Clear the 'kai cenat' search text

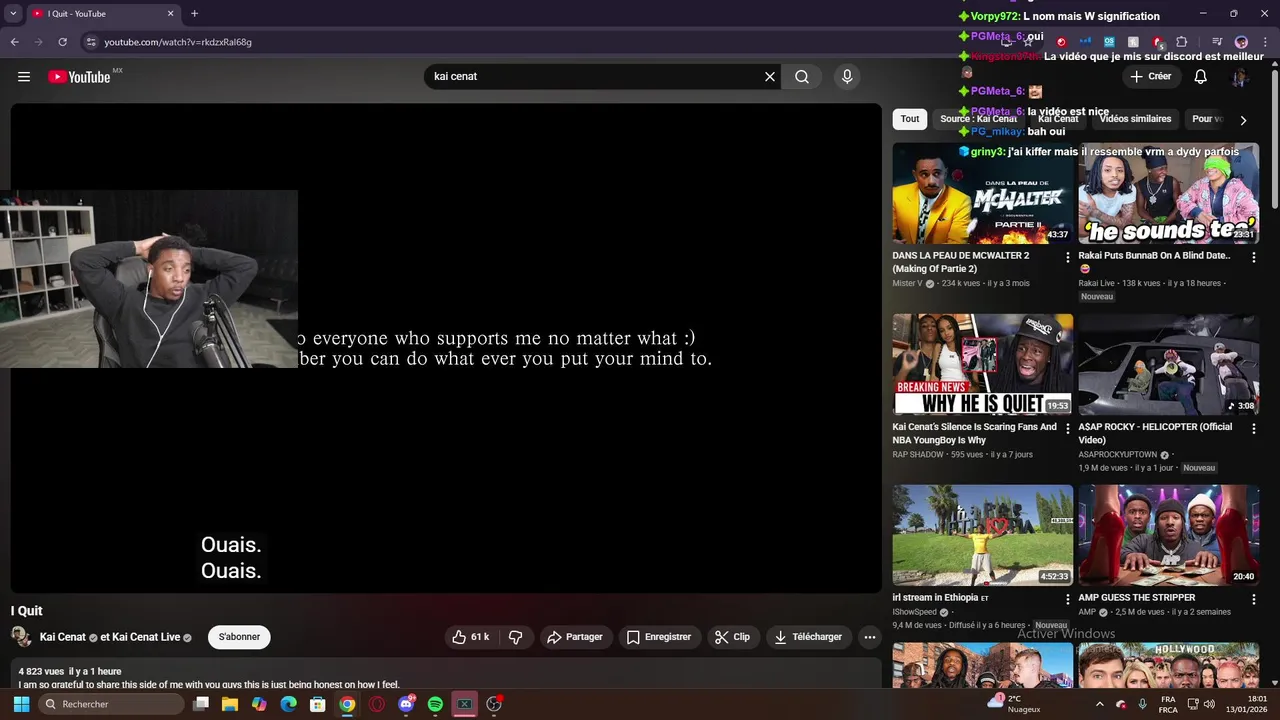[x=770, y=77]
